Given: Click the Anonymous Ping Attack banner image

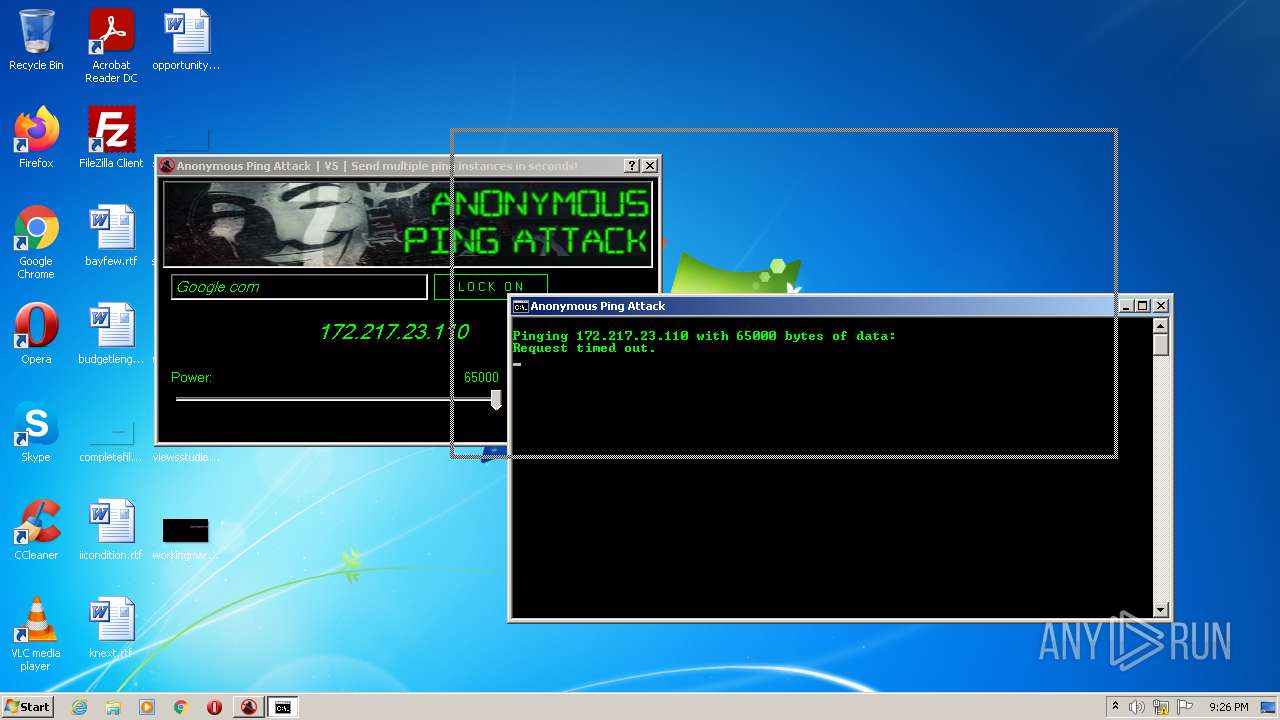Looking at the screenshot, I should tap(408, 224).
